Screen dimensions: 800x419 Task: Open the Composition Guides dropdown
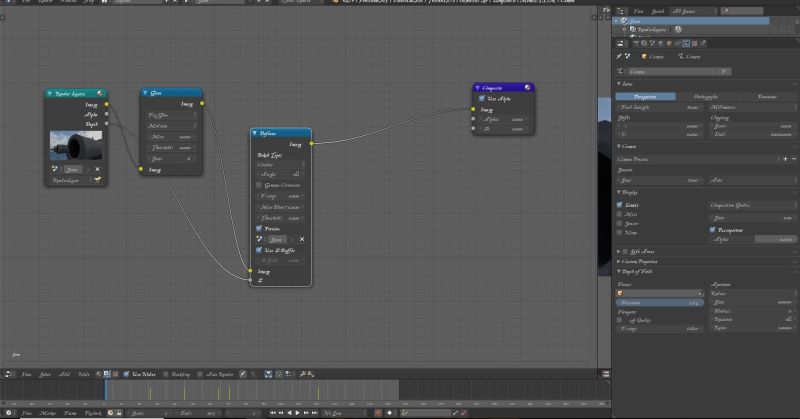coord(753,205)
